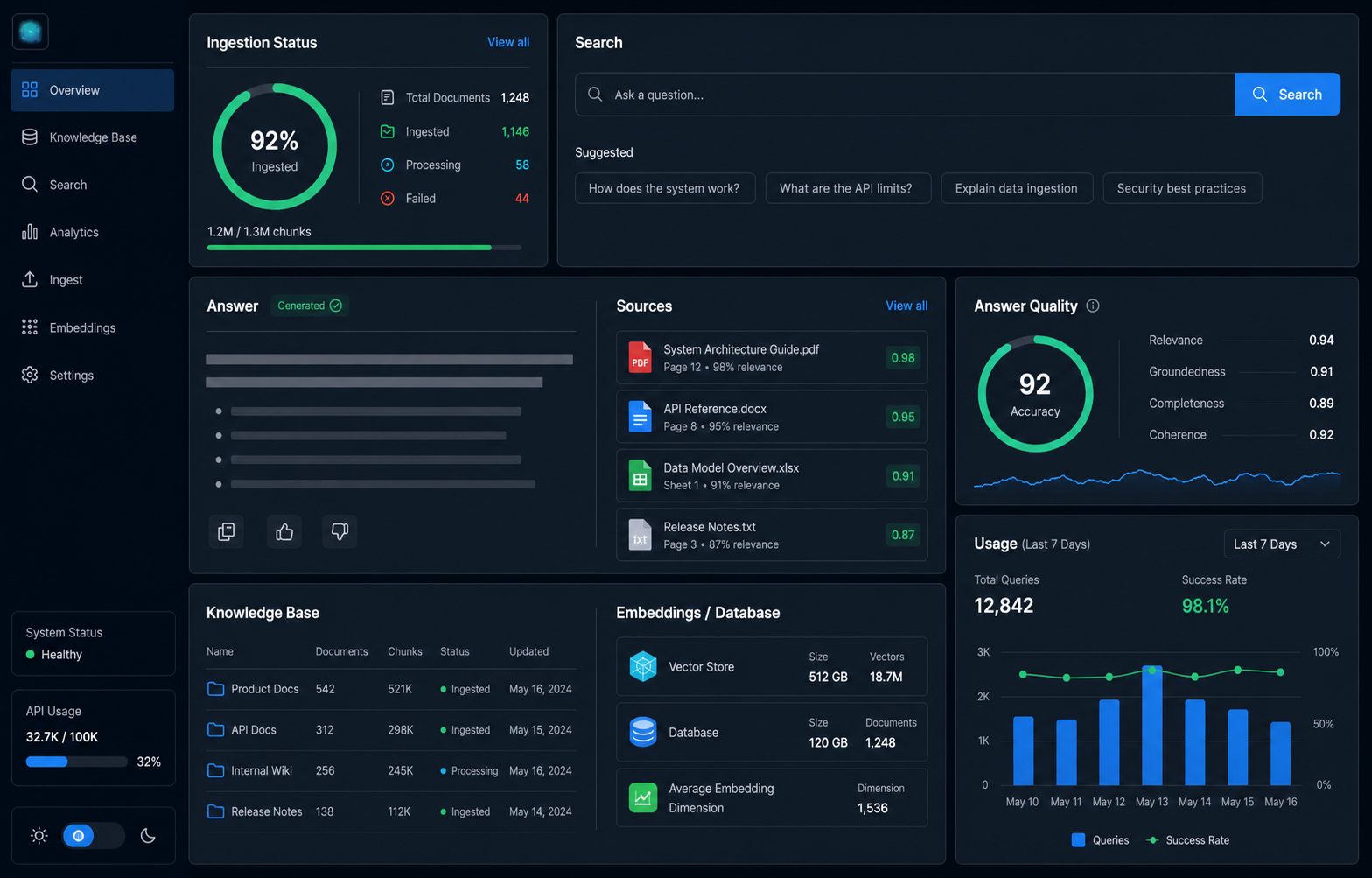Click the Processing status of Internal Wiki

(469, 771)
